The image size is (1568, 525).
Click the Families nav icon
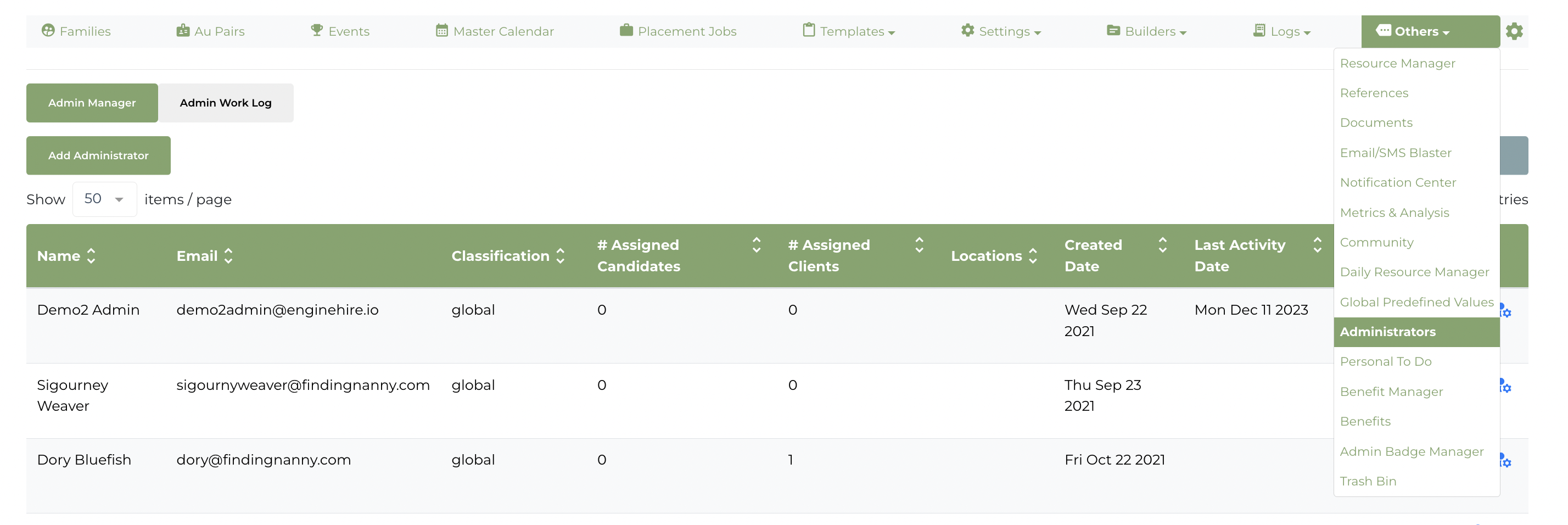point(48,30)
